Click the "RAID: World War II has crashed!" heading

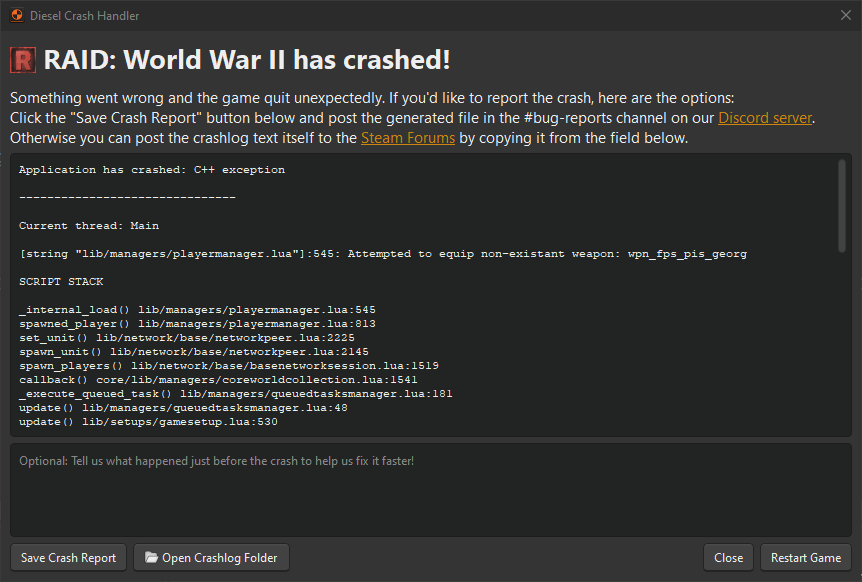[247, 59]
